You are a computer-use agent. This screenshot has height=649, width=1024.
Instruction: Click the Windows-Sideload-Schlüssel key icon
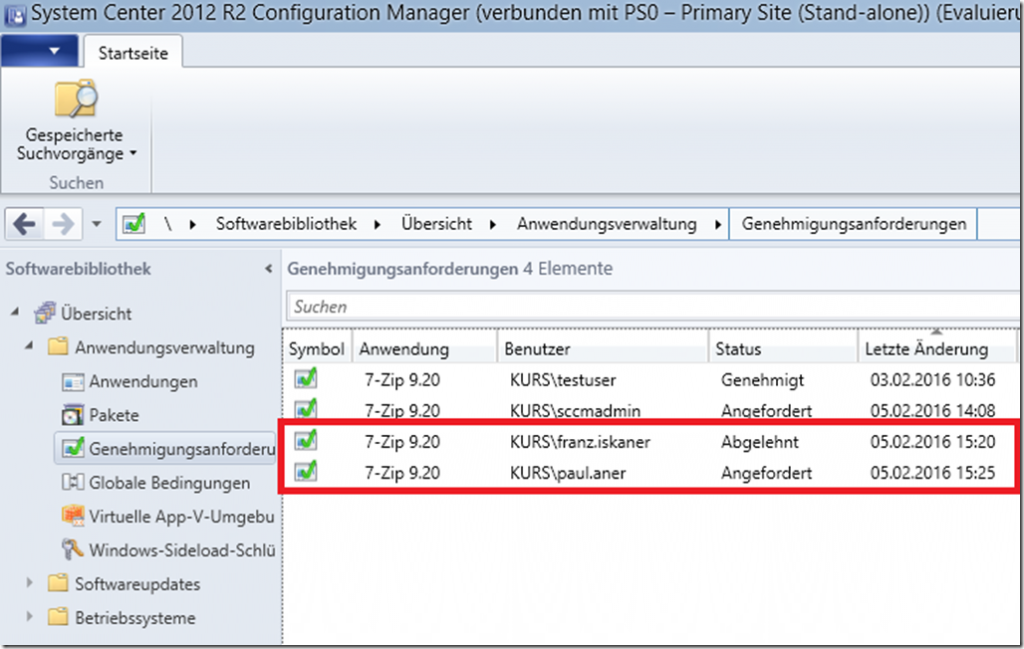tap(73, 550)
